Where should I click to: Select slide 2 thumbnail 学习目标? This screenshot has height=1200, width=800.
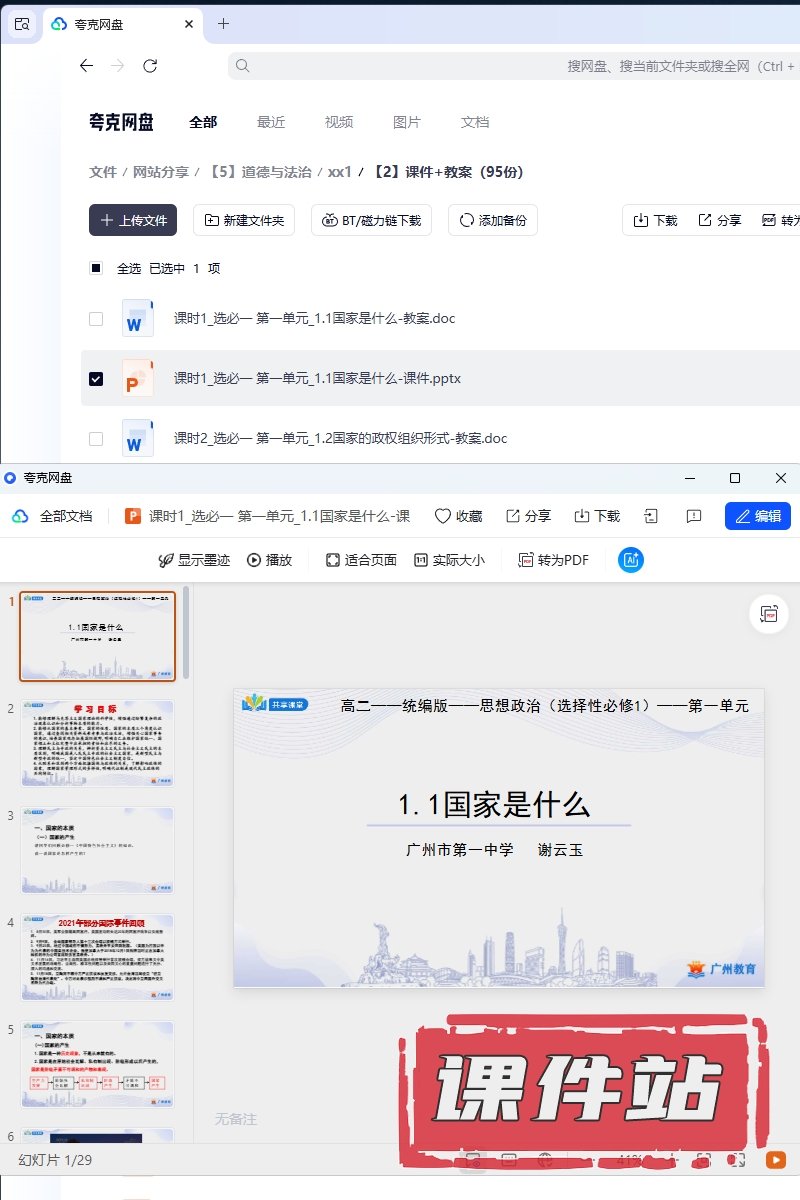point(97,743)
